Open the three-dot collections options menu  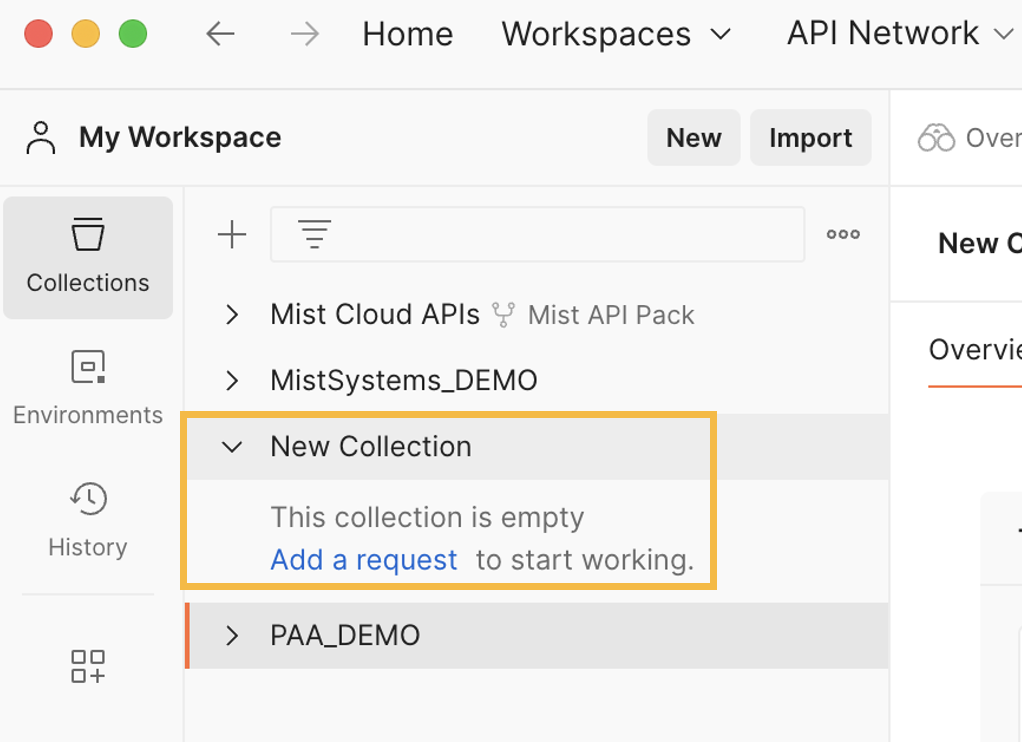point(843,235)
